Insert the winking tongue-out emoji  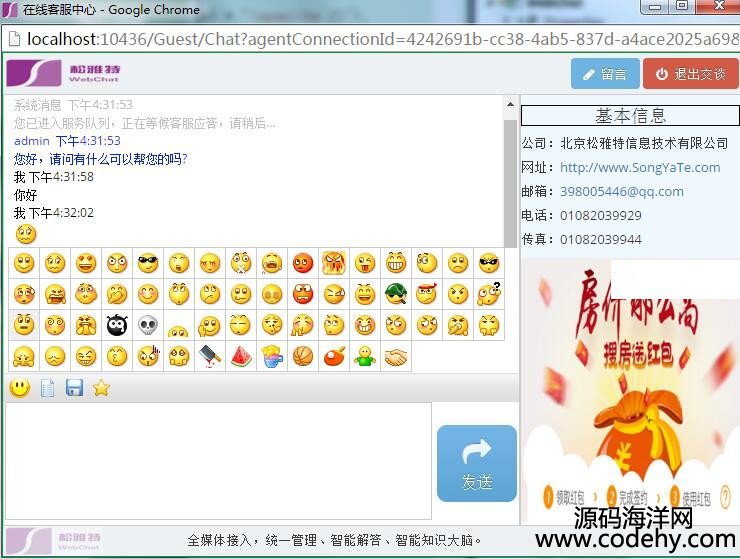tap(364, 263)
